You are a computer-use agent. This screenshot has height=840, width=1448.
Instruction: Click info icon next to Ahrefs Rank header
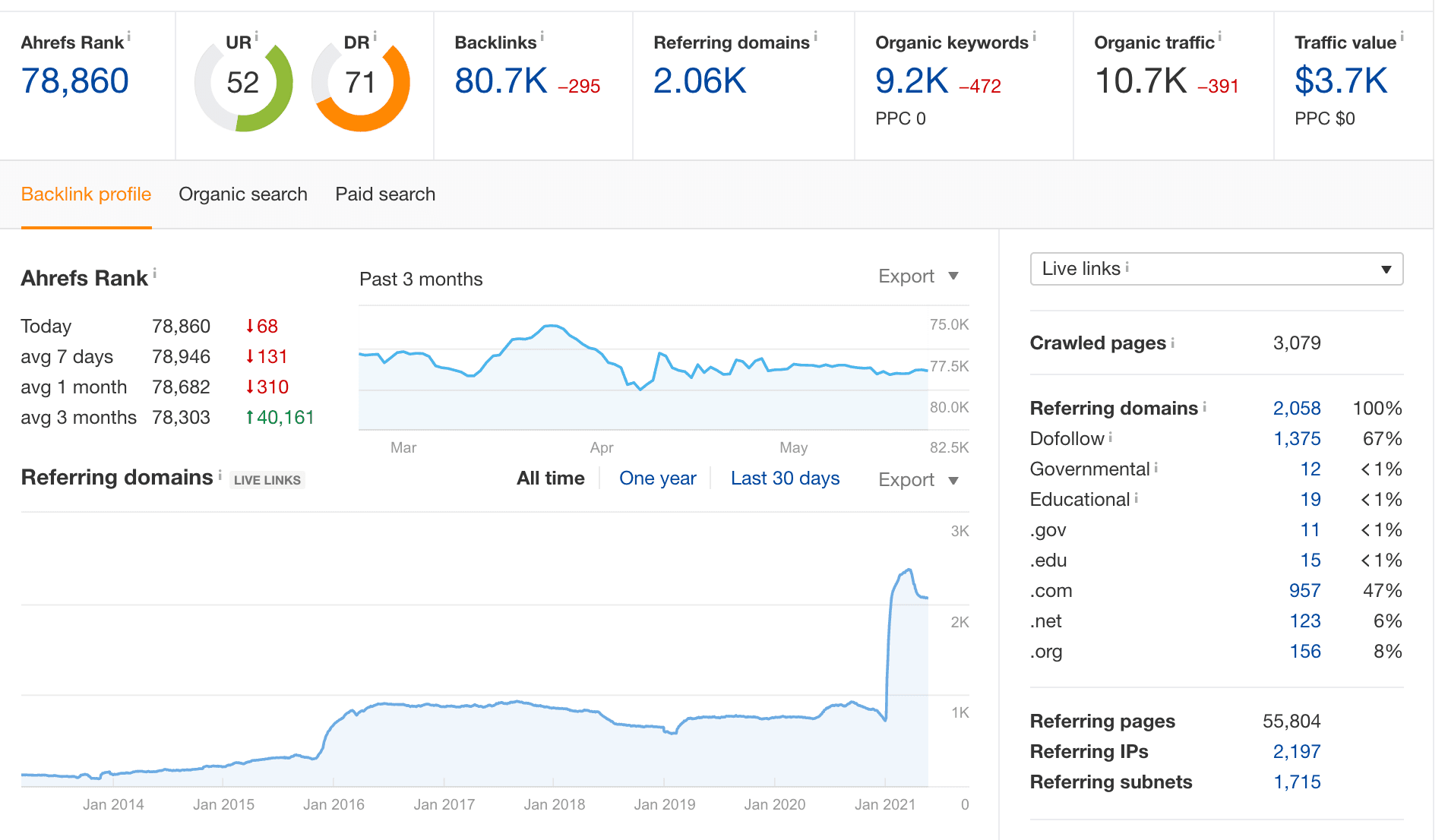pyautogui.click(x=129, y=36)
